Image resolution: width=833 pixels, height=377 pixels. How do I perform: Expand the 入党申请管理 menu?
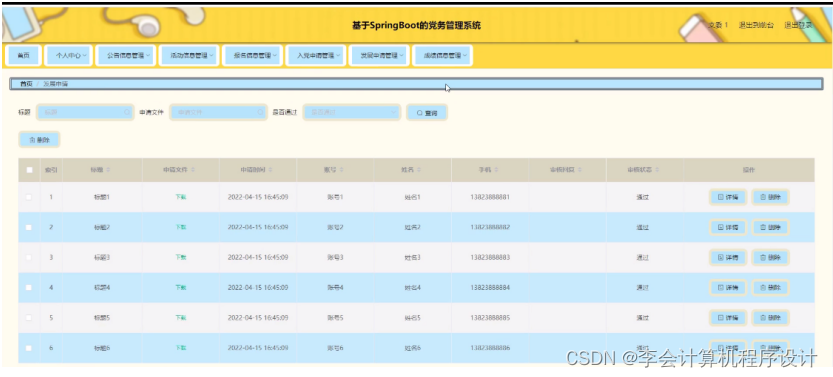click(x=316, y=55)
